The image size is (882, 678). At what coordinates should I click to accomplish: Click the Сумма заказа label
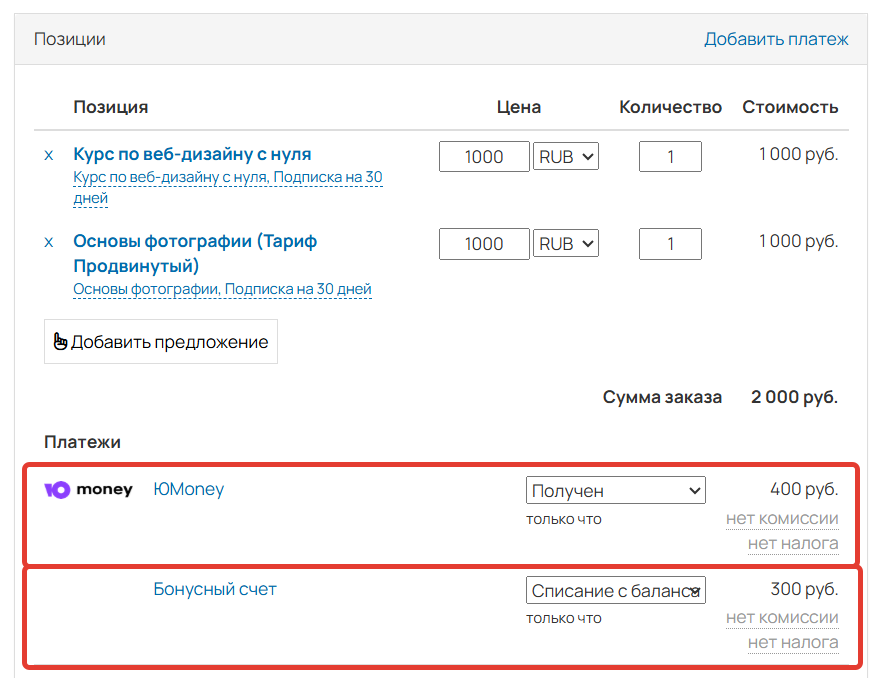pyautogui.click(x=662, y=397)
